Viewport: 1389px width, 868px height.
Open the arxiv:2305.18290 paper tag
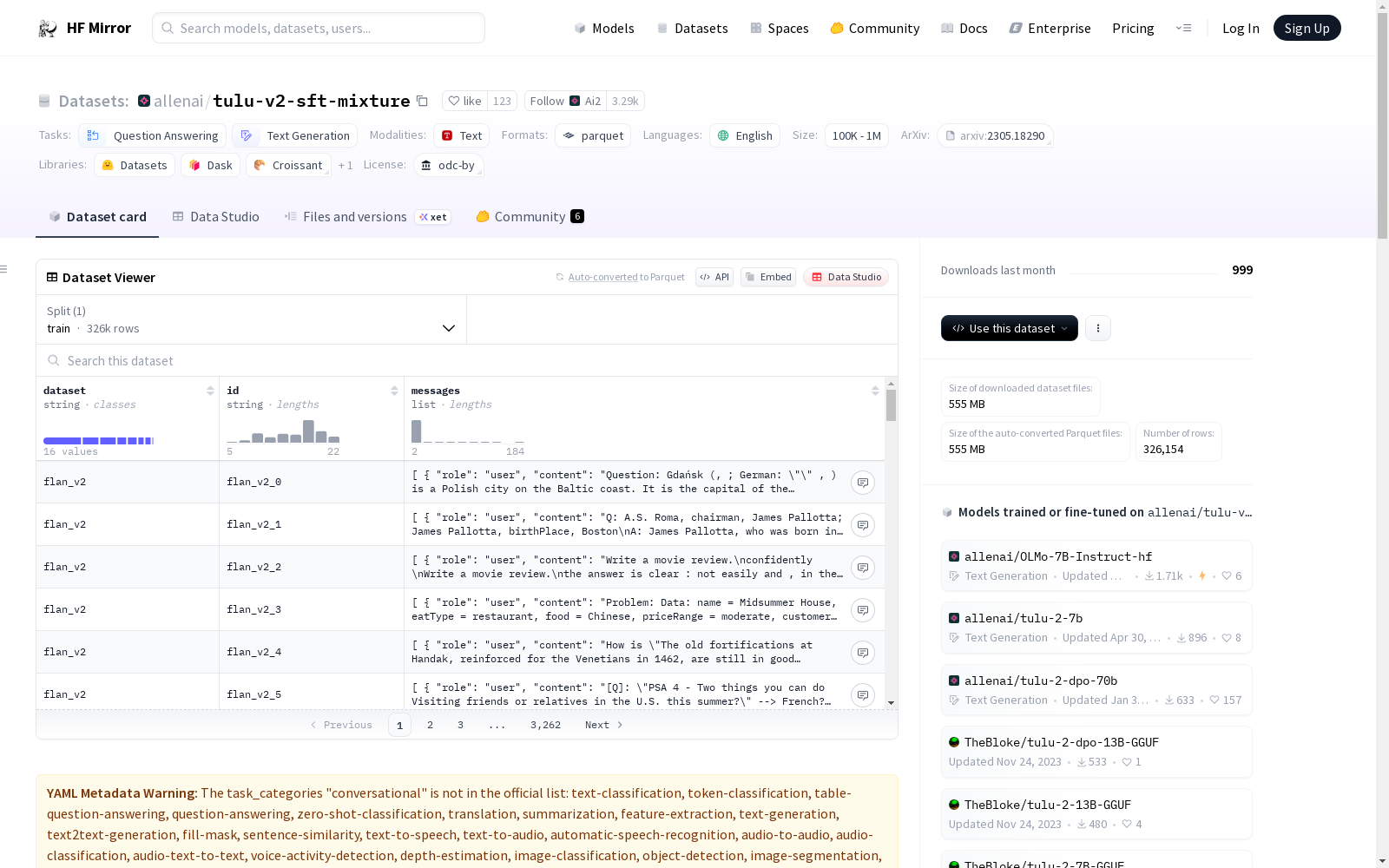pos(995,135)
